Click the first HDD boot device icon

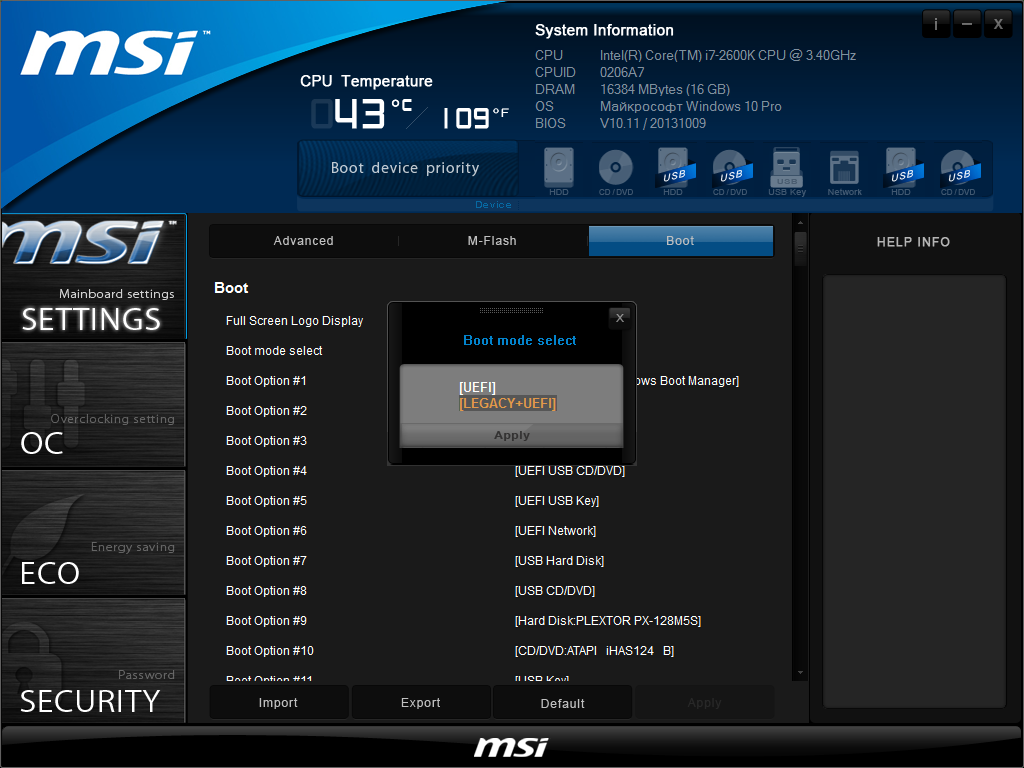558,172
